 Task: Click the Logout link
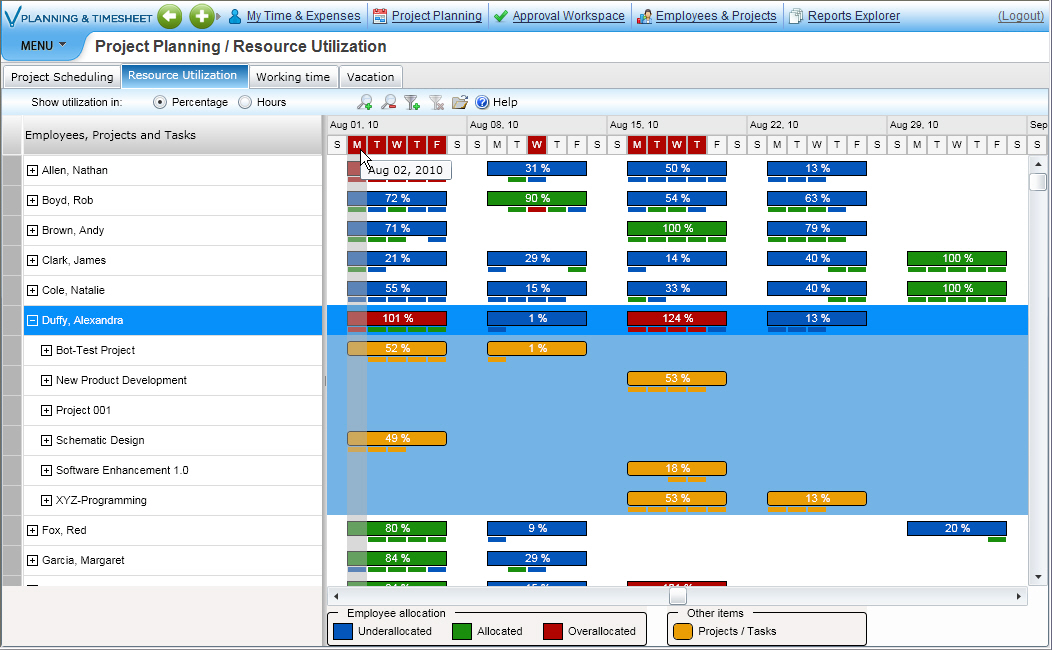pyautogui.click(x=1020, y=15)
